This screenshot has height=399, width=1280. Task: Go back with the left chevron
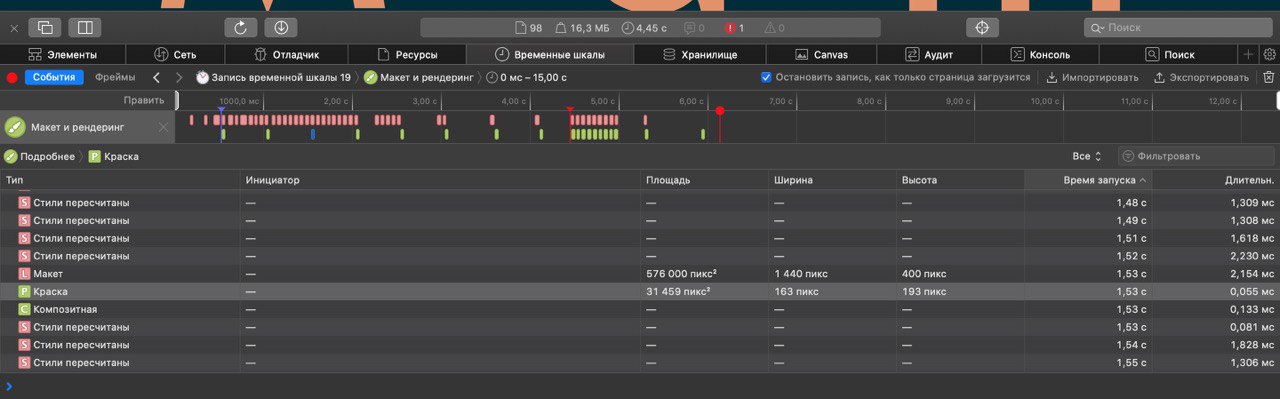point(156,77)
